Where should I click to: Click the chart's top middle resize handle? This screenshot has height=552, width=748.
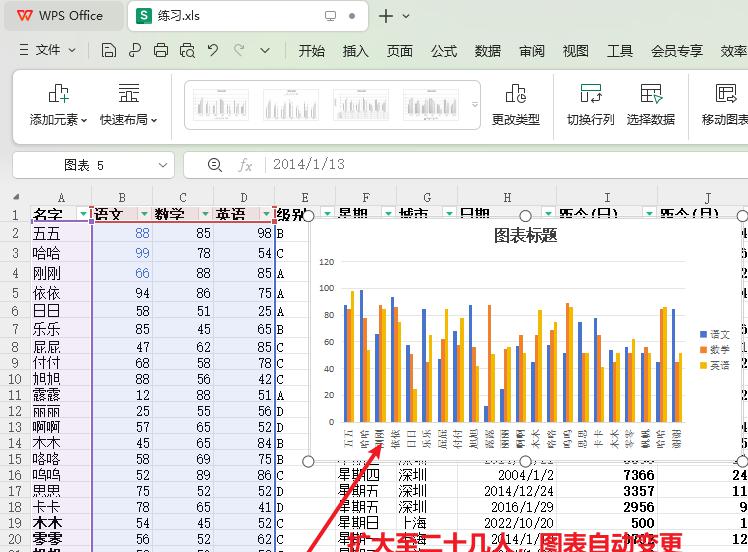coord(525,216)
